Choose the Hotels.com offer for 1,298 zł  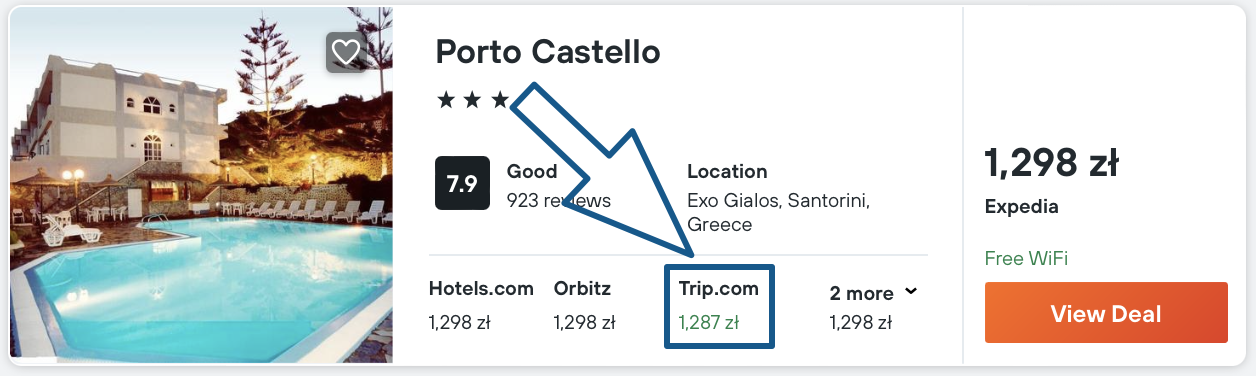pyautogui.click(x=481, y=305)
